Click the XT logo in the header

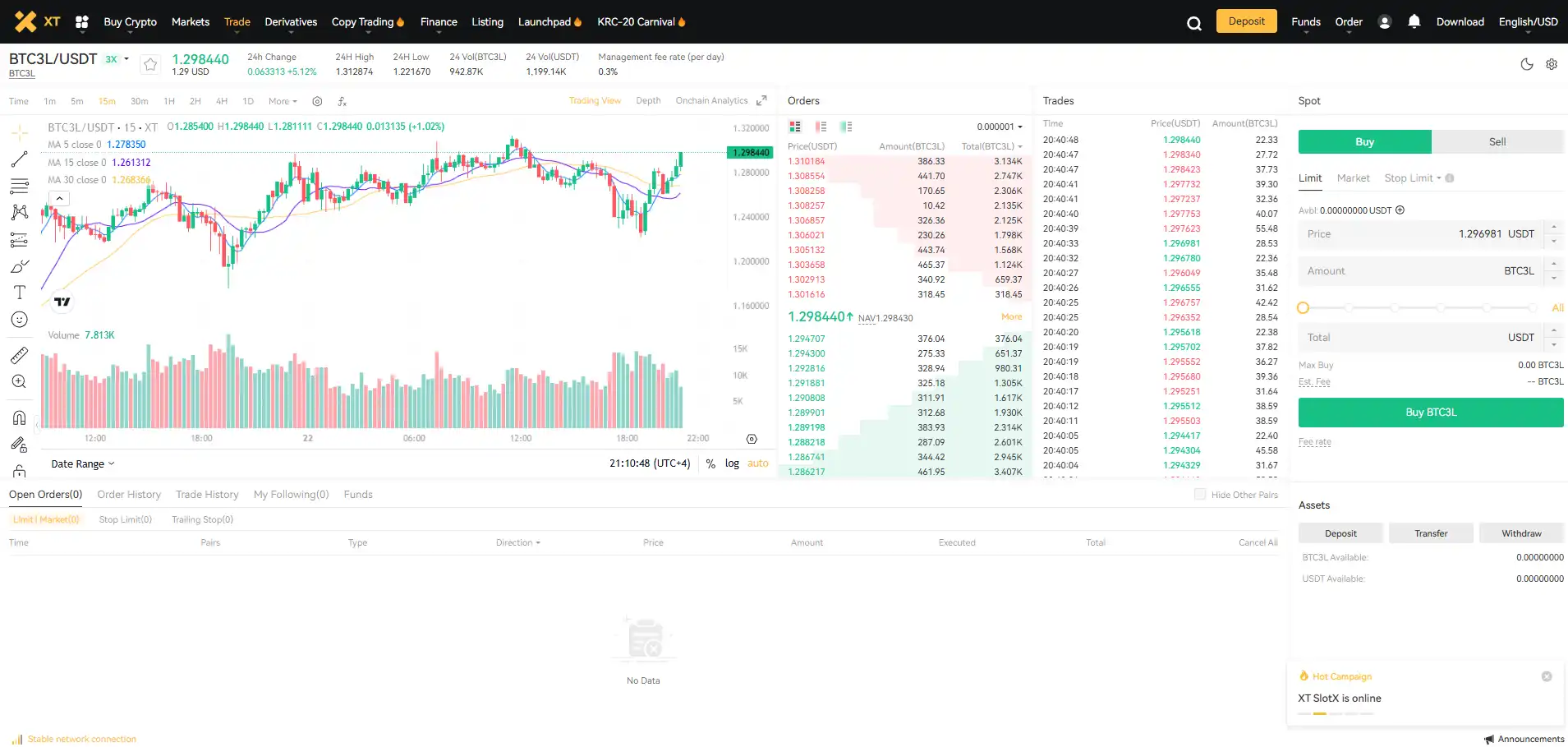(38, 21)
